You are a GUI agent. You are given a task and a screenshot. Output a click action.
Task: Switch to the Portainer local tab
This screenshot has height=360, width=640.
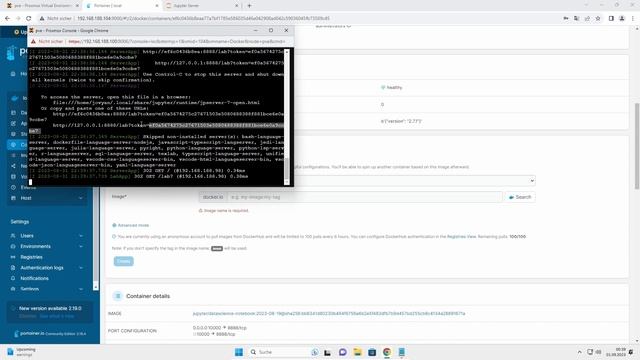coord(122,6)
